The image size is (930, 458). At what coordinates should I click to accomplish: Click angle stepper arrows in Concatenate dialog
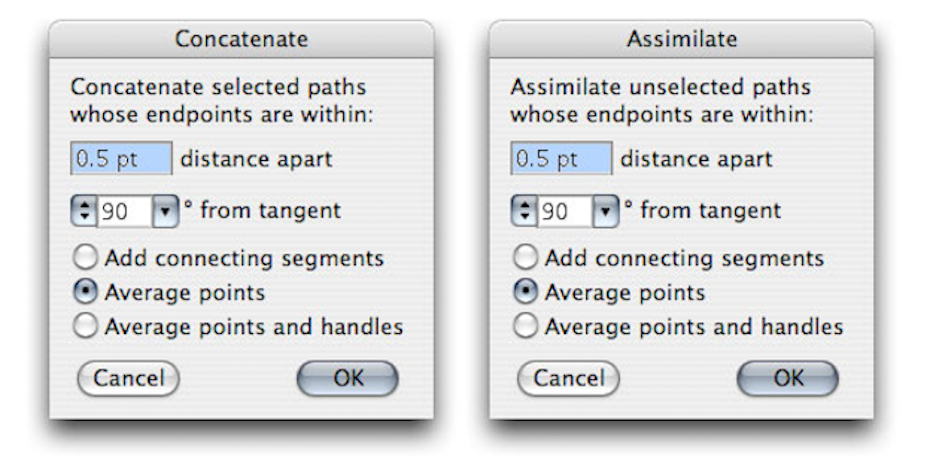84,211
